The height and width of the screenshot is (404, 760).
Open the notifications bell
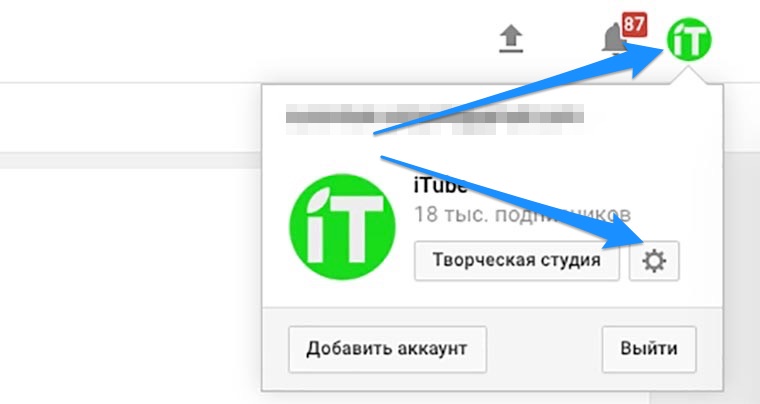click(x=613, y=40)
